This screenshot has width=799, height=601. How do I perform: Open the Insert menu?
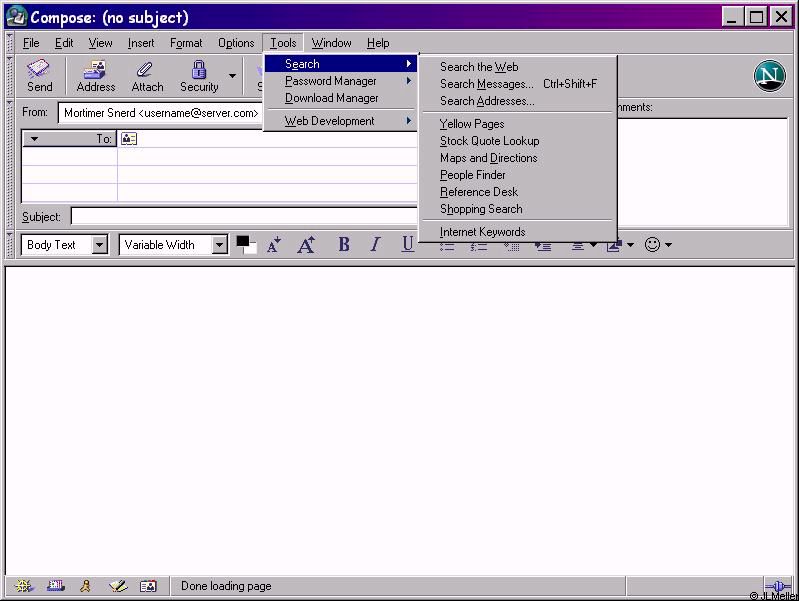tap(141, 43)
